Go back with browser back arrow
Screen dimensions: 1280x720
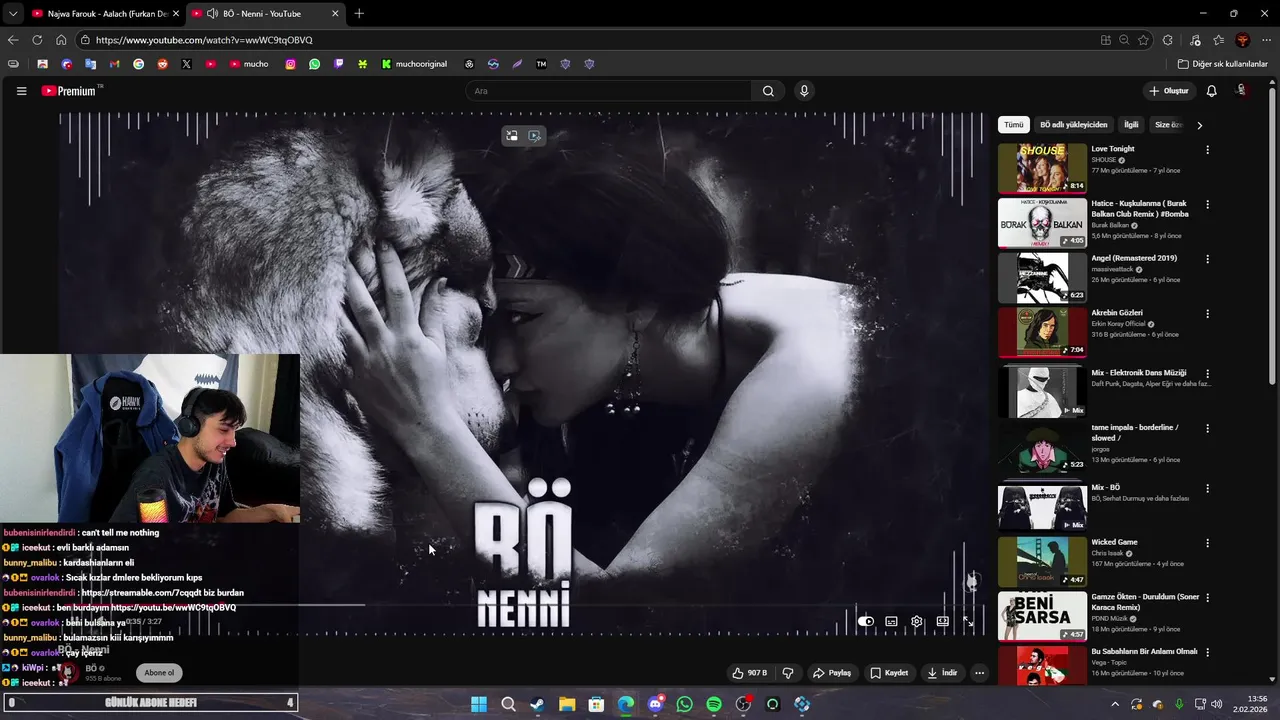click(13, 40)
